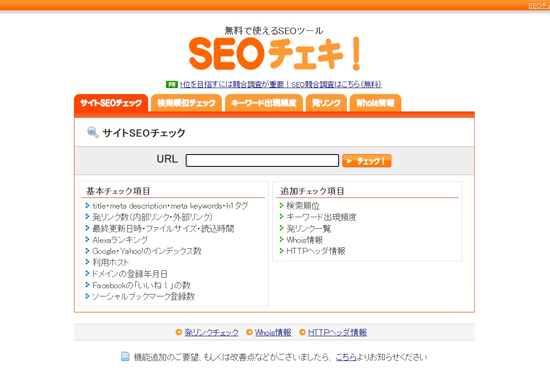The height and width of the screenshot is (385, 550).
Task: Open the Whois情報 footer link
Action: [273, 332]
